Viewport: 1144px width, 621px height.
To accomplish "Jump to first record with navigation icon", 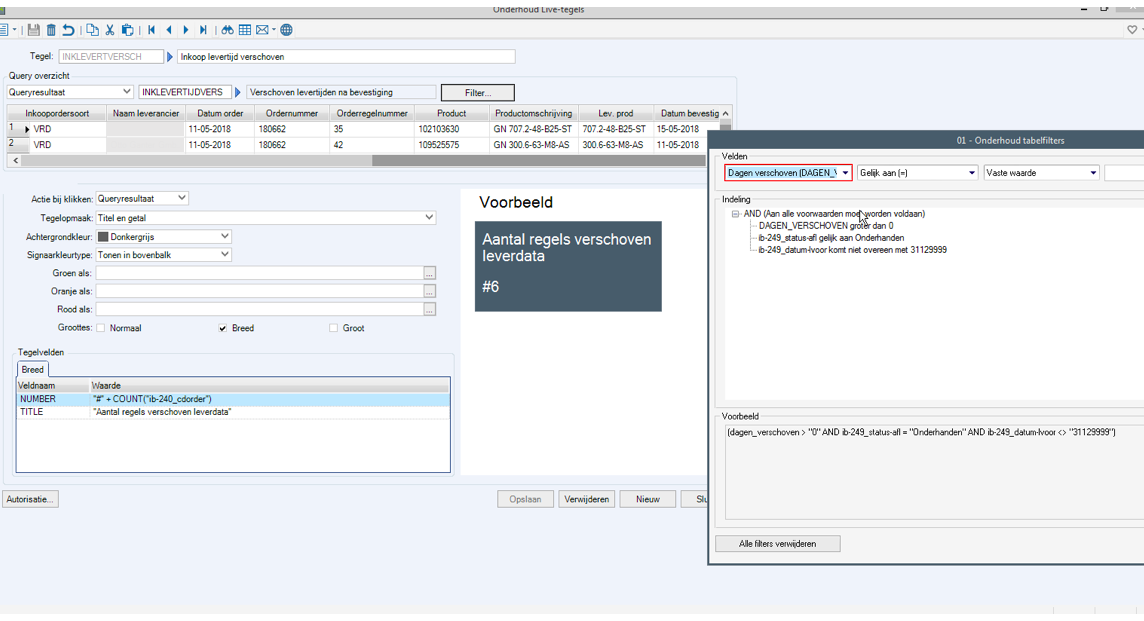I will tap(152, 30).
